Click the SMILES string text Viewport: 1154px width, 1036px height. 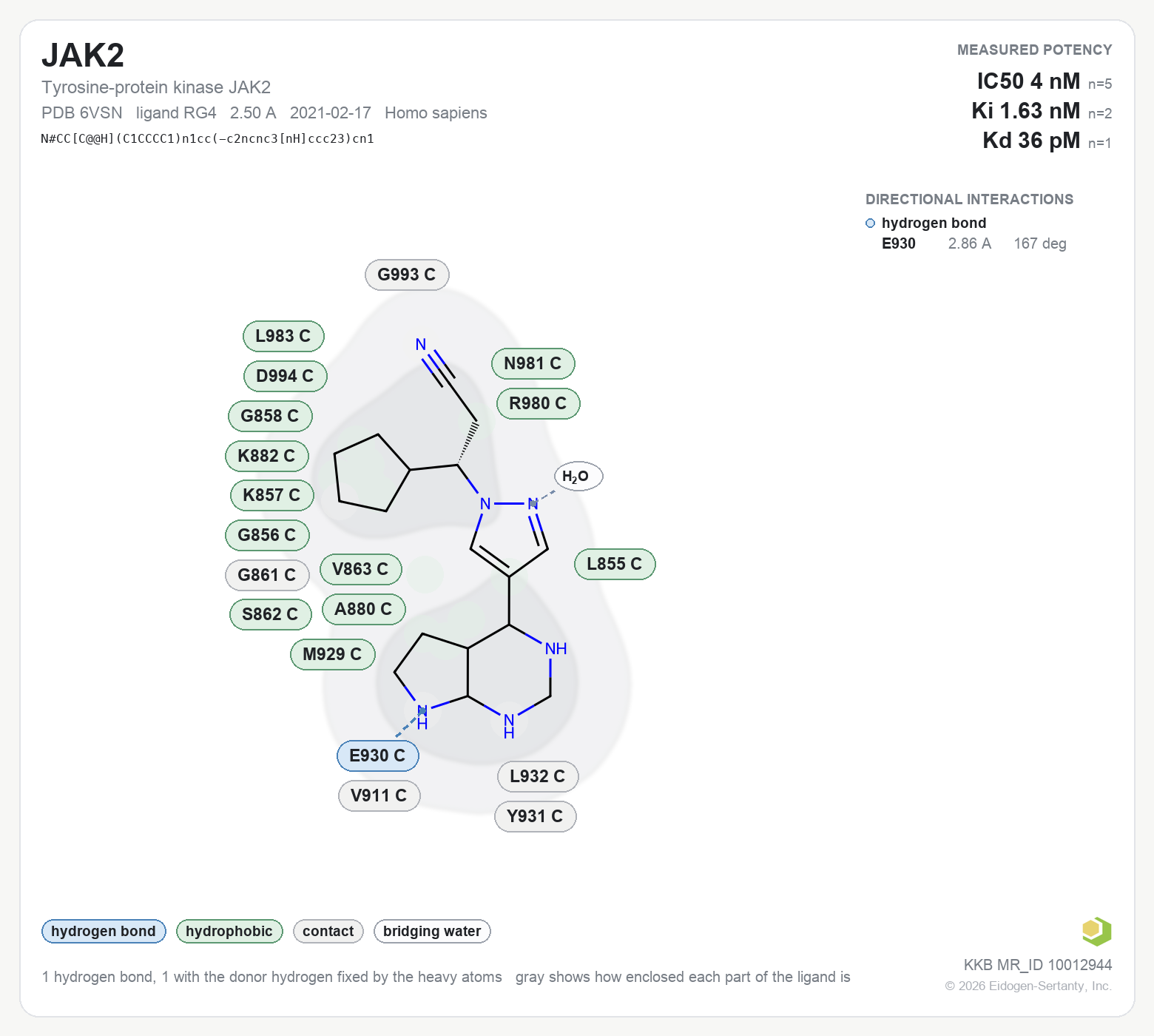coord(207,138)
